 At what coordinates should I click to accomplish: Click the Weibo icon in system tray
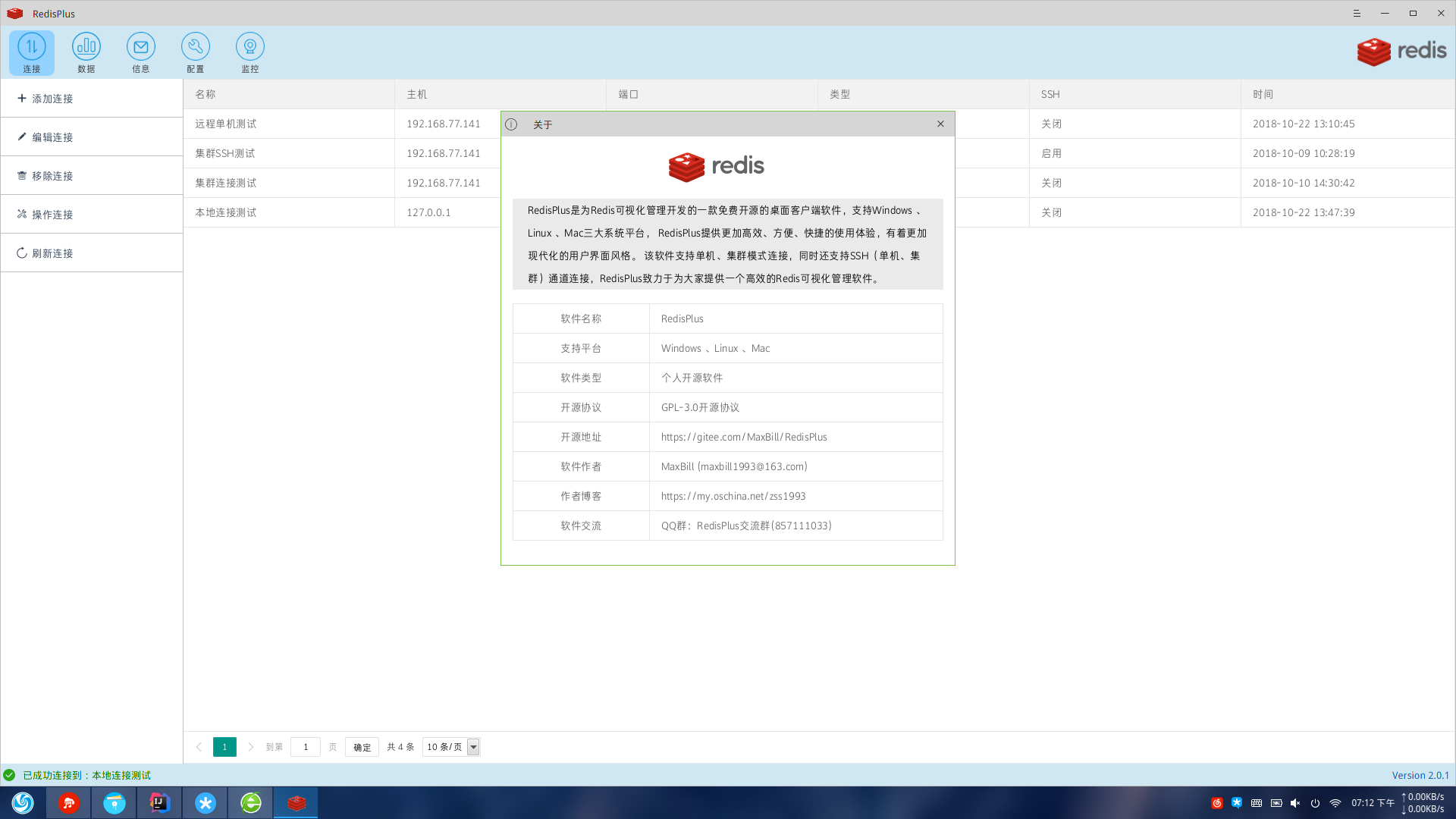[x=1217, y=803]
